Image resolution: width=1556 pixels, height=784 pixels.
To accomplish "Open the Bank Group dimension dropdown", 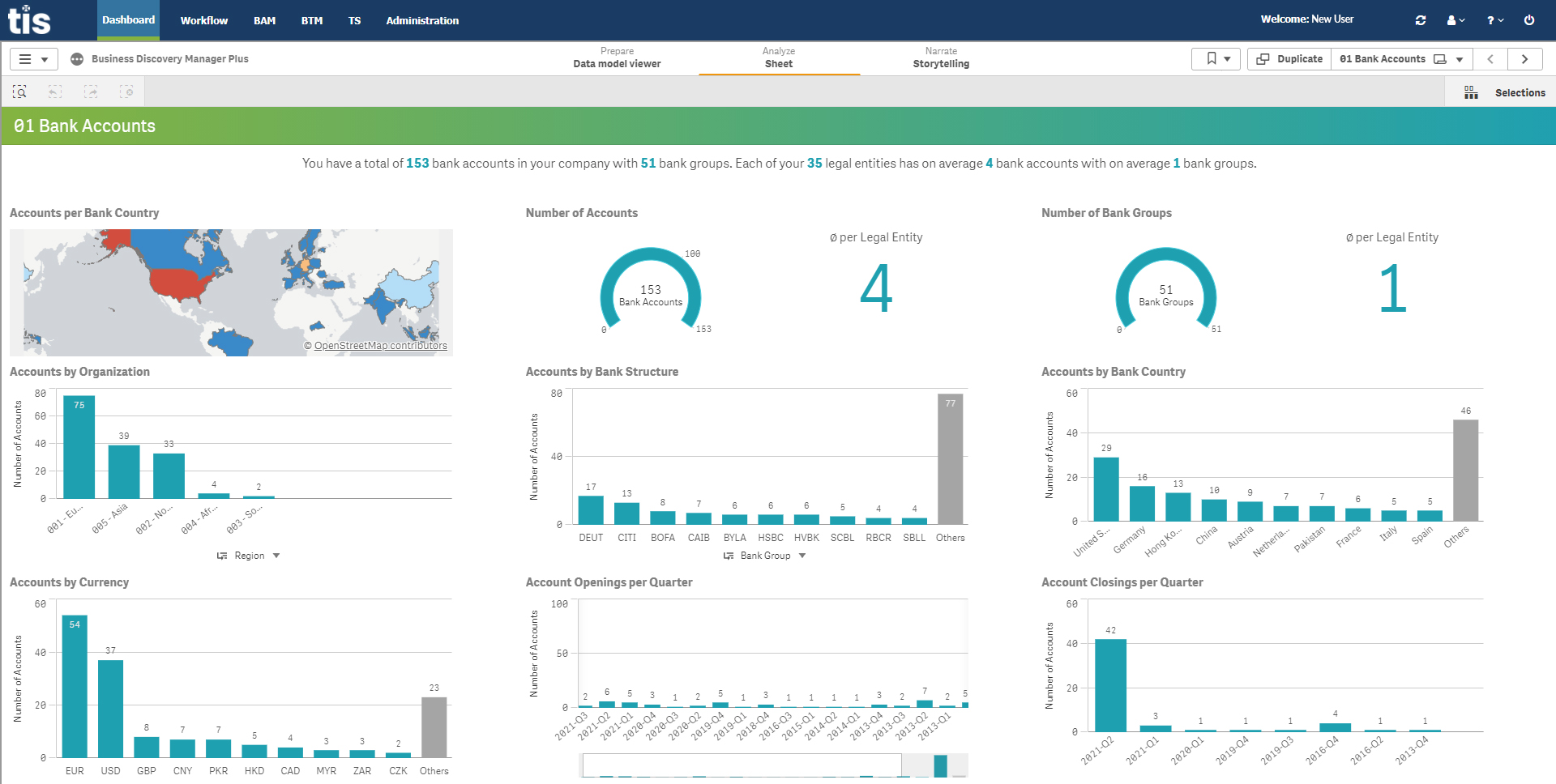I will click(802, 556).
